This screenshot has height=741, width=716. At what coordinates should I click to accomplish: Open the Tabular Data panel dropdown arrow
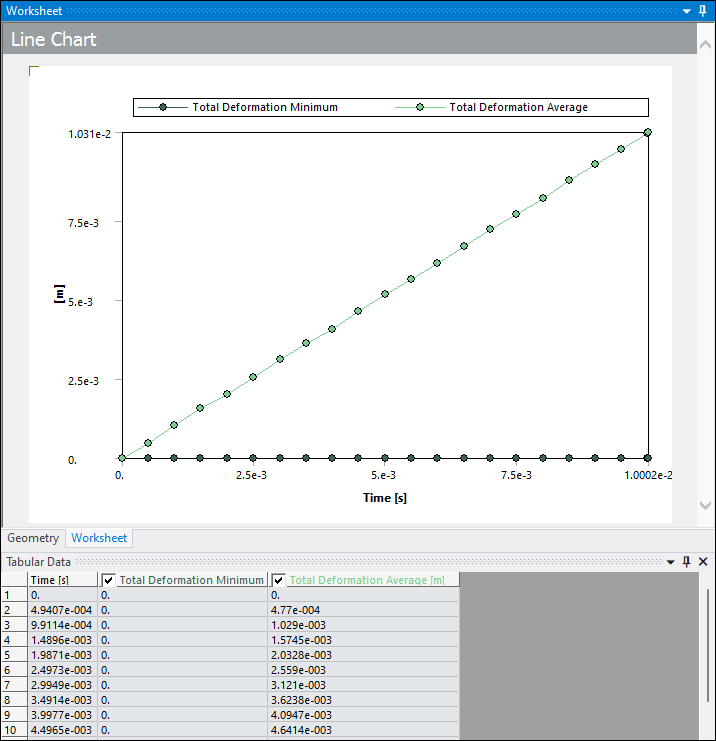tap(671, 562)
